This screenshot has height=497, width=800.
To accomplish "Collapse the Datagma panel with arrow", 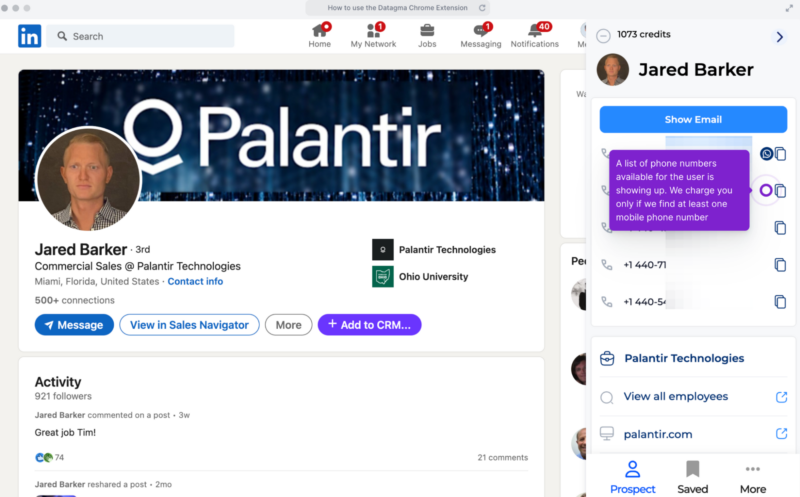I will point(779,37).
